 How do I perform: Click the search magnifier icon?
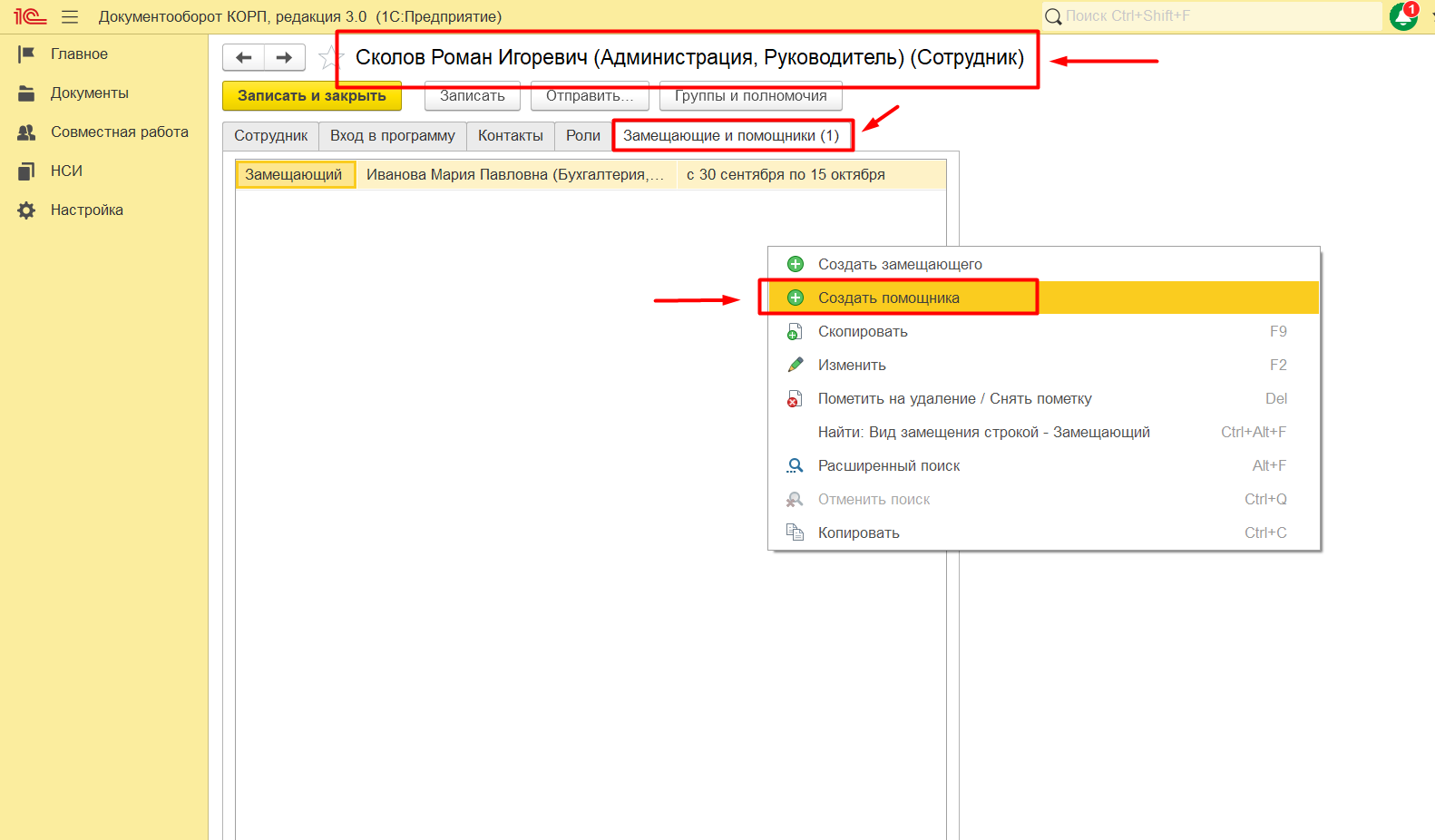(1053, 16)
